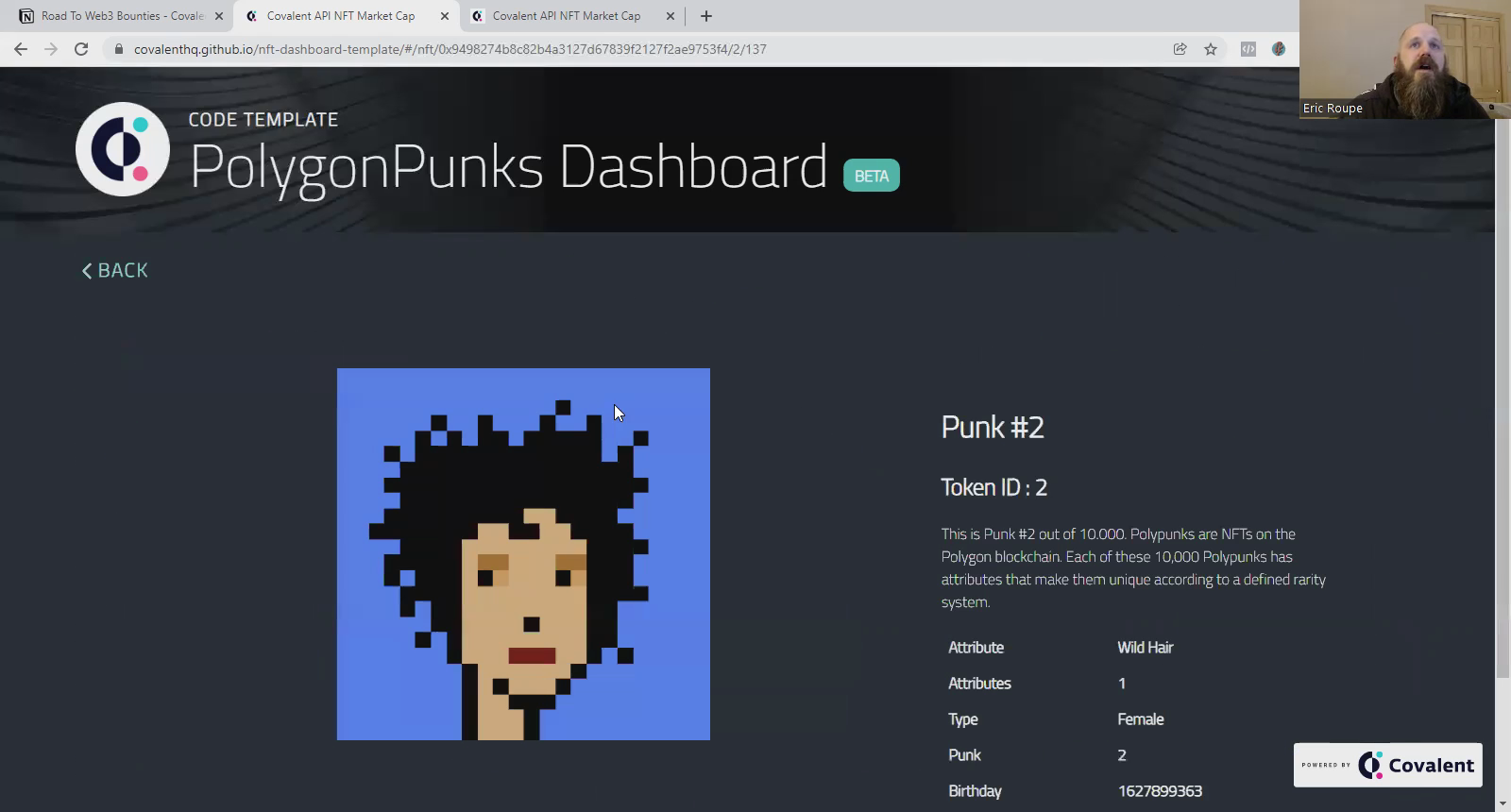Screen dimensions: 1511x812
Task: Click the Eric Roupe webcam thumbnail
Action: tap(1405, 59)
